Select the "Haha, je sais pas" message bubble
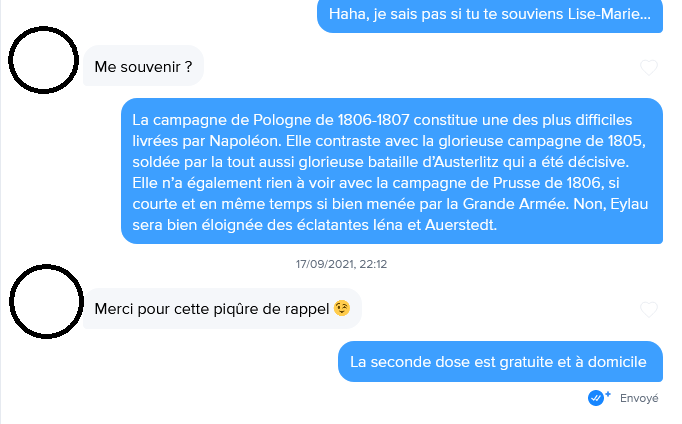682x424 pixels. [x=489, y=14]
